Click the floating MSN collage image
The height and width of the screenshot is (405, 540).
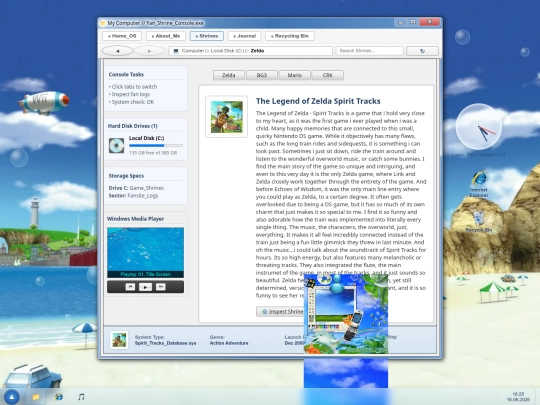(346, 314)
